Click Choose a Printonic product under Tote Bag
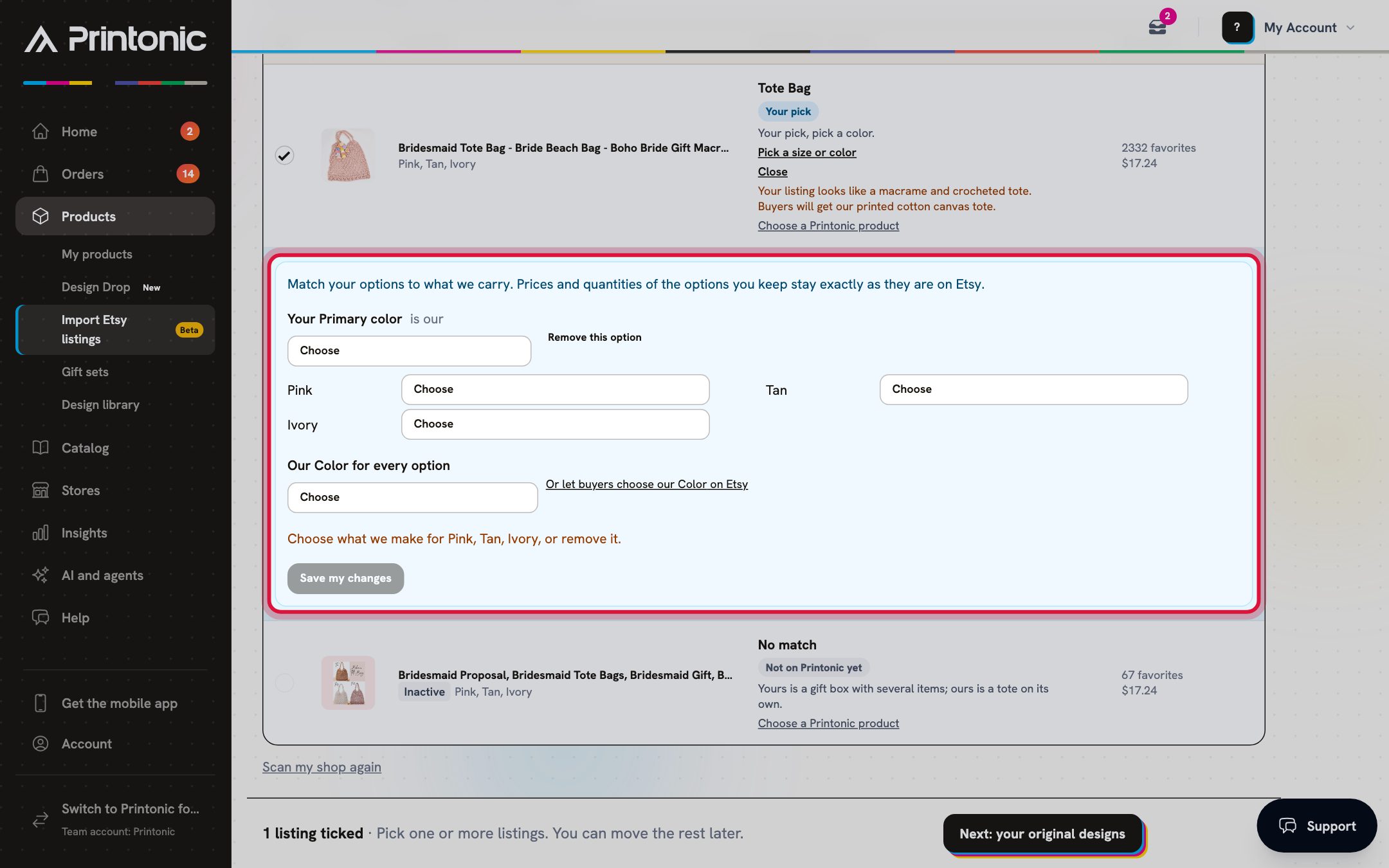 click(828, 226)
